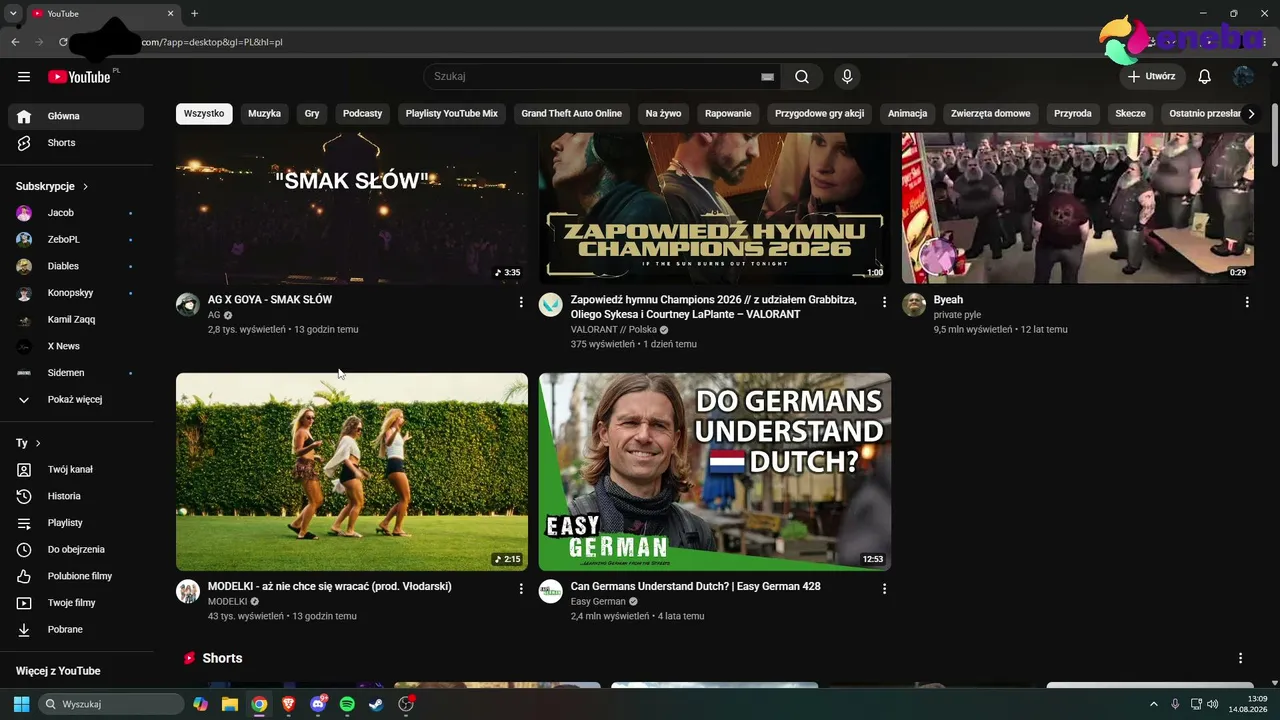The height and width of the screenshot is (720, 1280).
Task: Open Polubione filmy in sidebar
Action: 76,576
